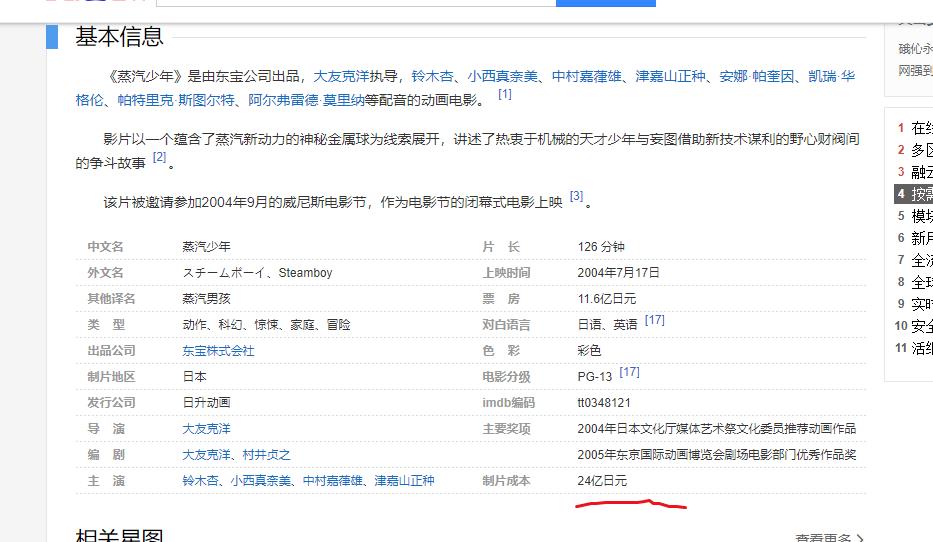This screenshot has width=933, height=542.
Task: Click the 出品公司 field label
Action: pyautogui.click(x=111, y=350)
